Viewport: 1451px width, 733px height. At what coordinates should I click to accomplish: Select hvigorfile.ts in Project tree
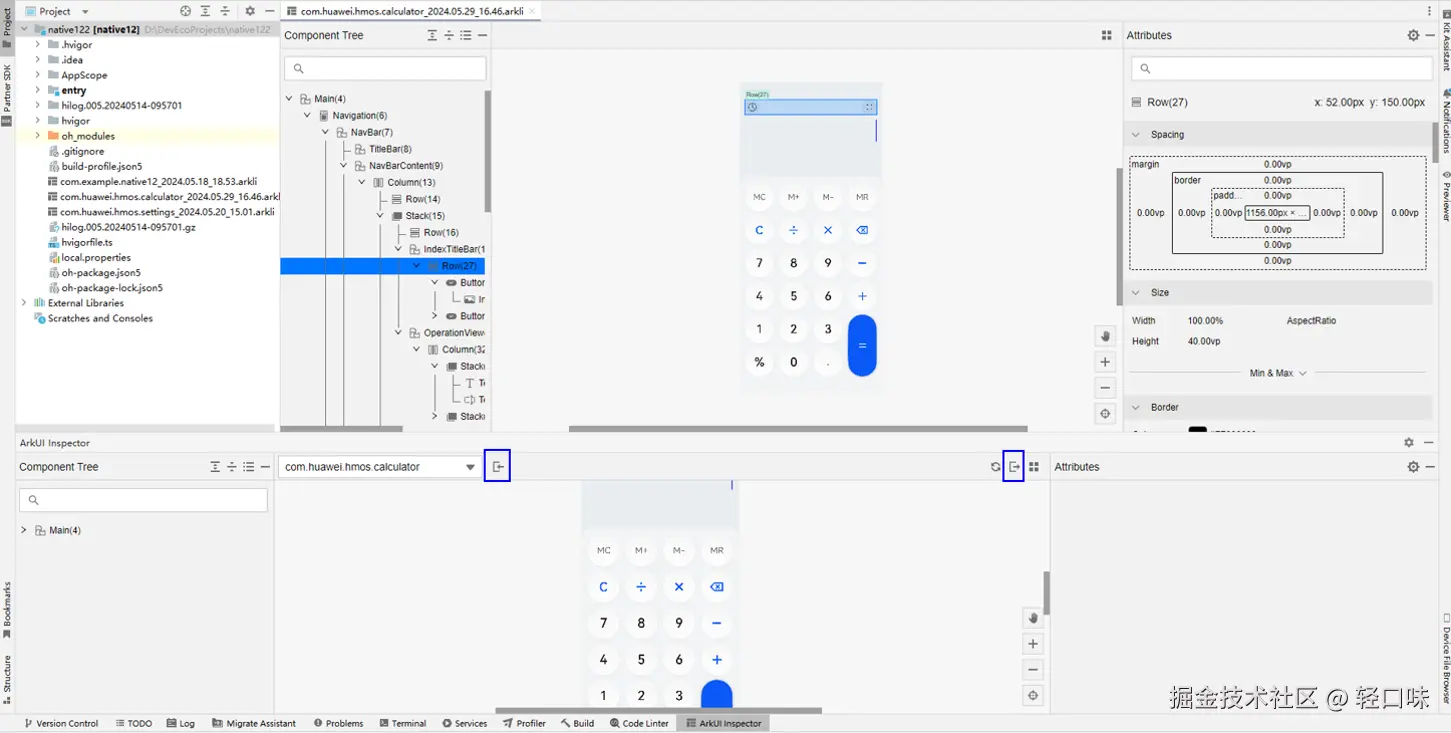87,242
